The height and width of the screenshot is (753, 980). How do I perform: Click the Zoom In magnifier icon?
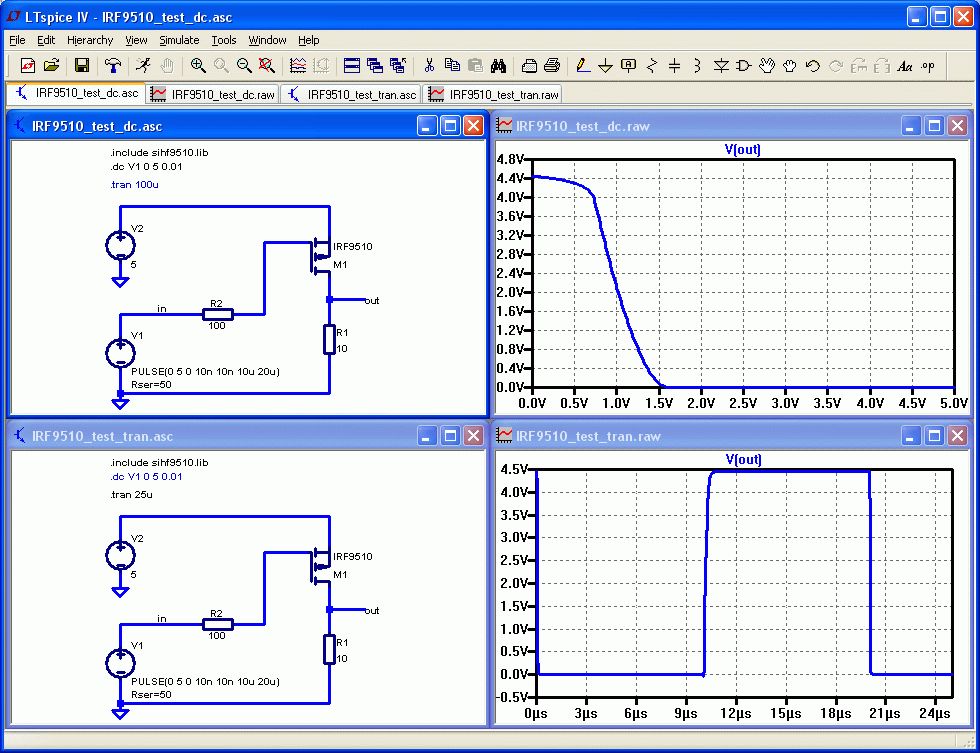click(198, 66)
